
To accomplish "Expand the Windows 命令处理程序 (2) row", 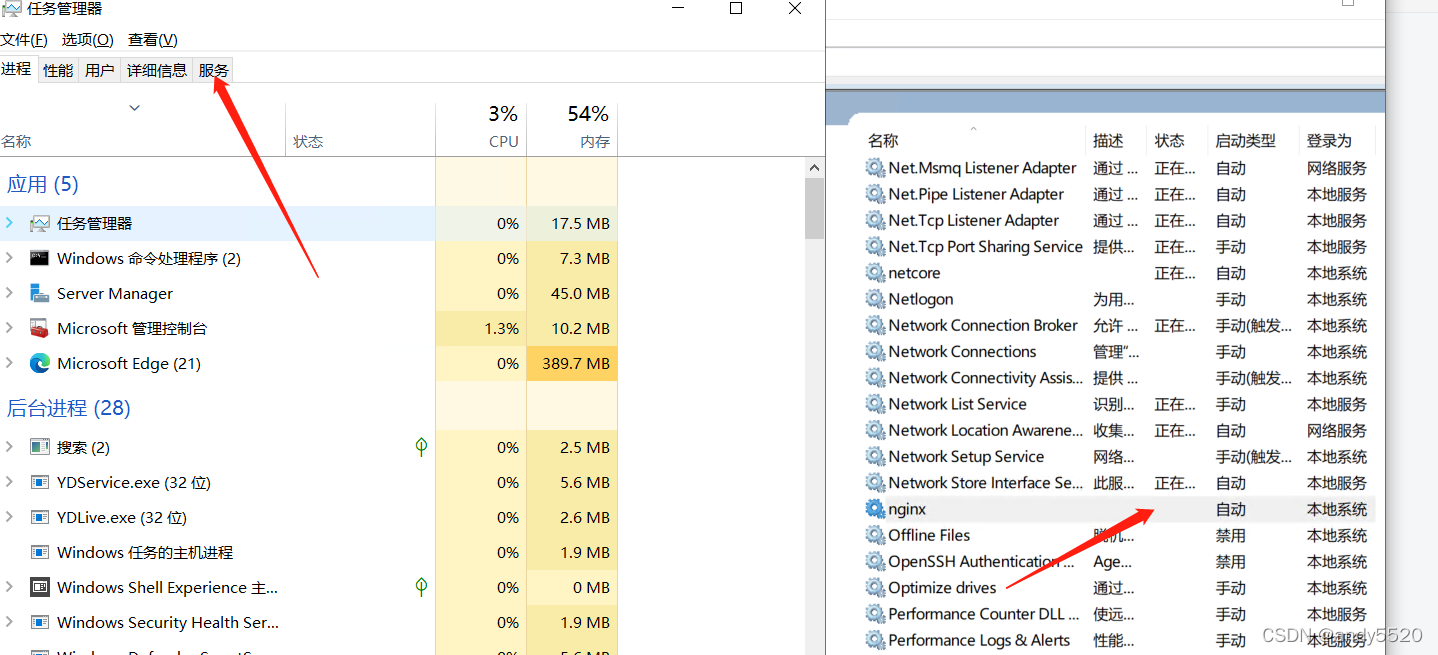I will pyautogui.click(x=10, y=259).
